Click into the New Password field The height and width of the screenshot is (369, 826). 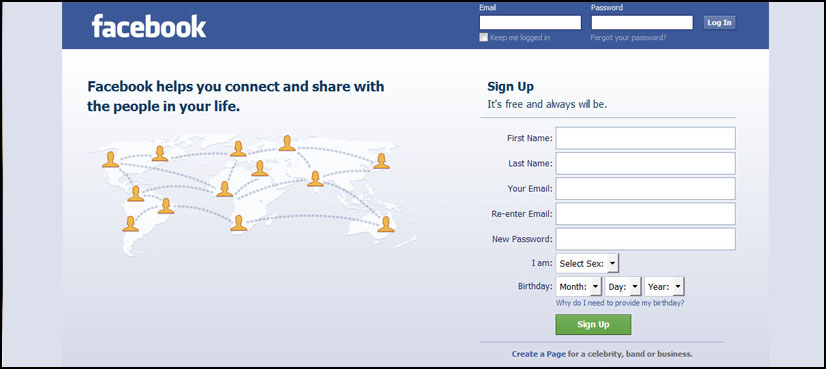[x=645, y=239]
